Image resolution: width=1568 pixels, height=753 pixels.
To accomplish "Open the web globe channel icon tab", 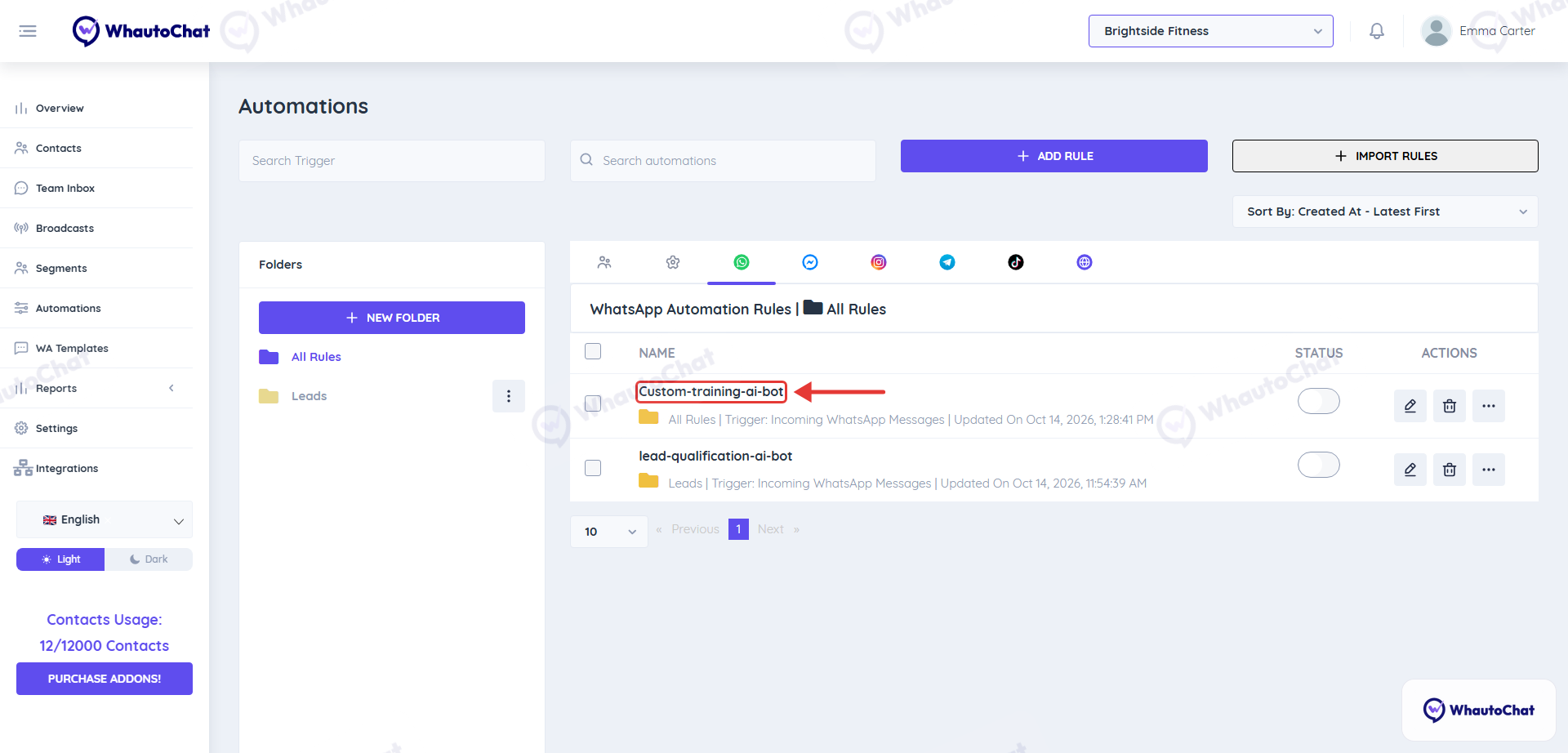I will click(x=1085, y=262).
